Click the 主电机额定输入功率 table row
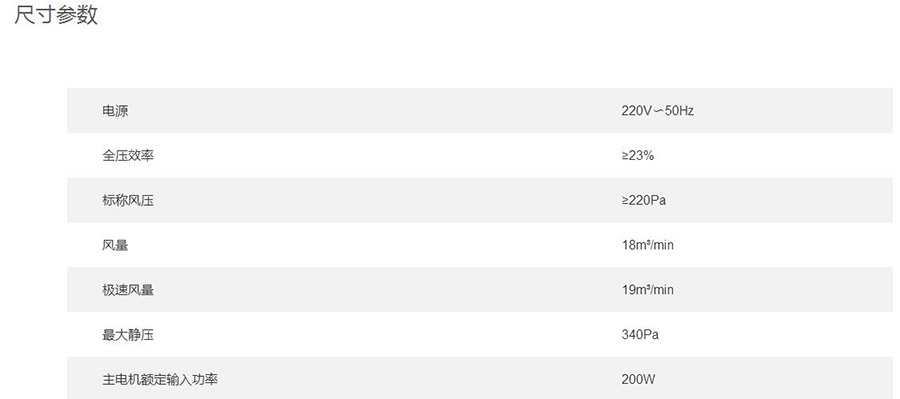Image resolution: width=900 pixels, height=399 pixels. point(480,378)
